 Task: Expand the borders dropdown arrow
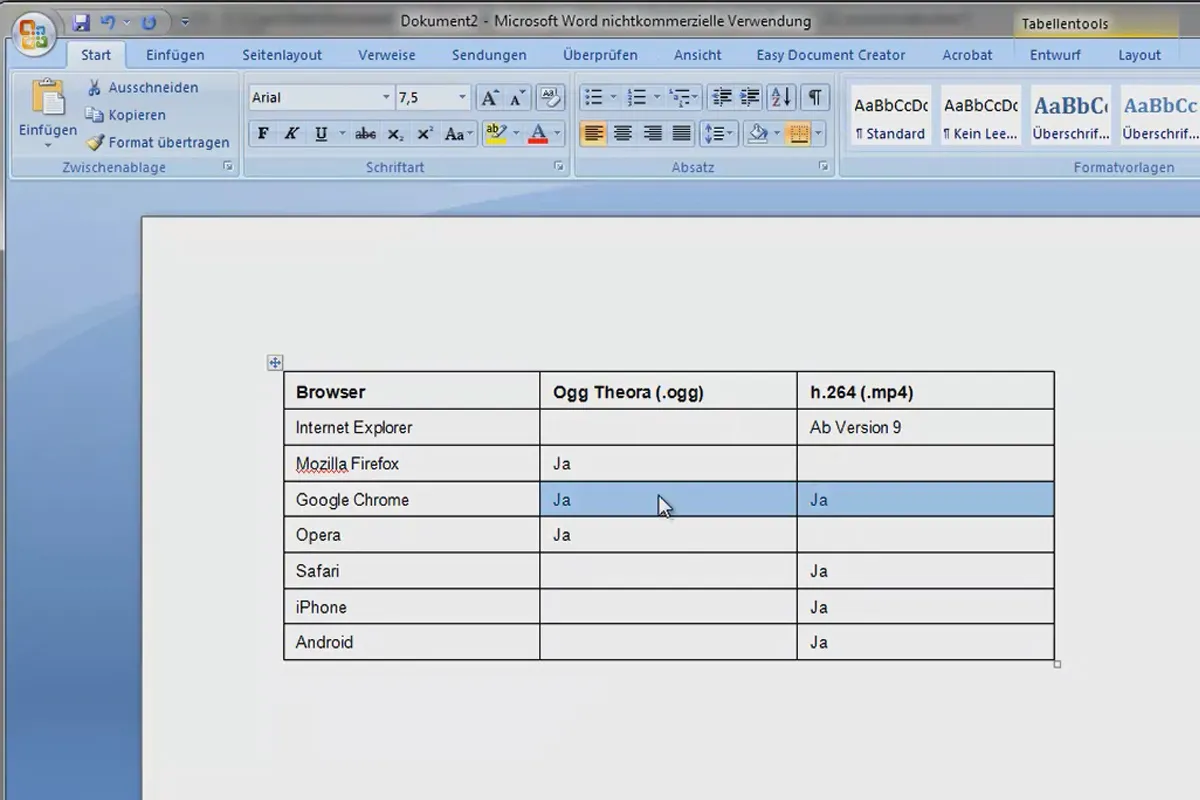click(818, 133)
